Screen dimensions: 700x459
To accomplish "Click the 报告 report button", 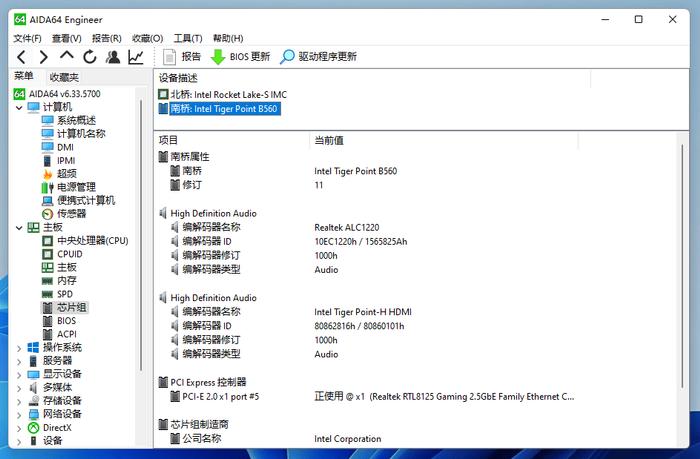I will click(x=182, y=57).
